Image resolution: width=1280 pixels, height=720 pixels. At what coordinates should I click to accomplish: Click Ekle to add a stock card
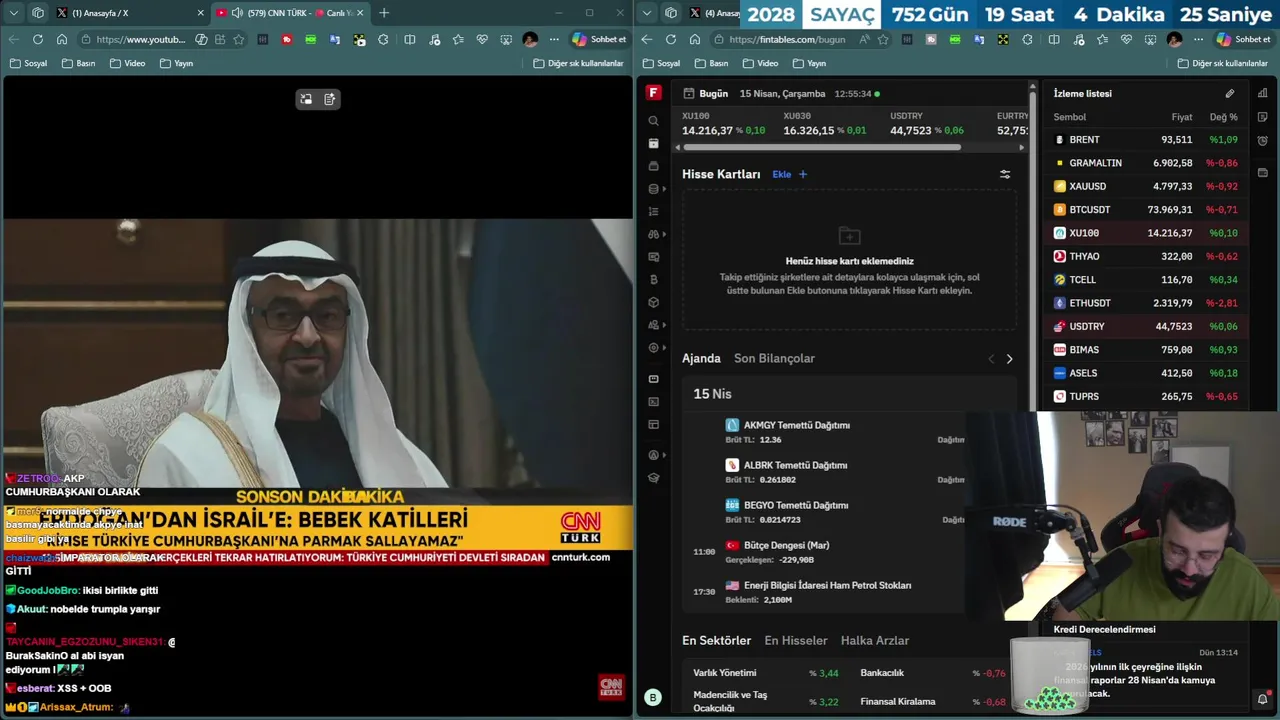(789, 174)
